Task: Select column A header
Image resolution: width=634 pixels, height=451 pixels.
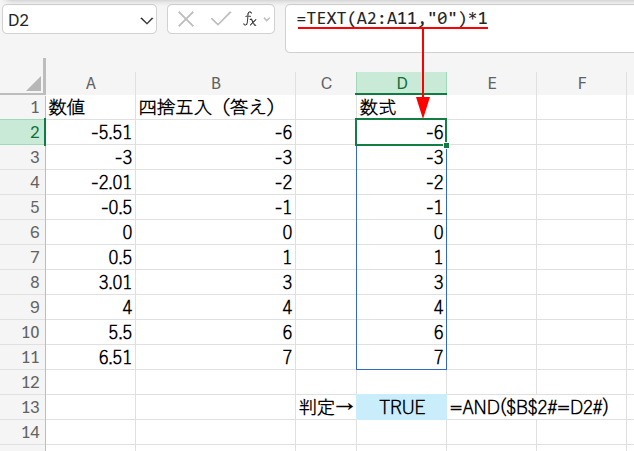Action: (90, 83)
